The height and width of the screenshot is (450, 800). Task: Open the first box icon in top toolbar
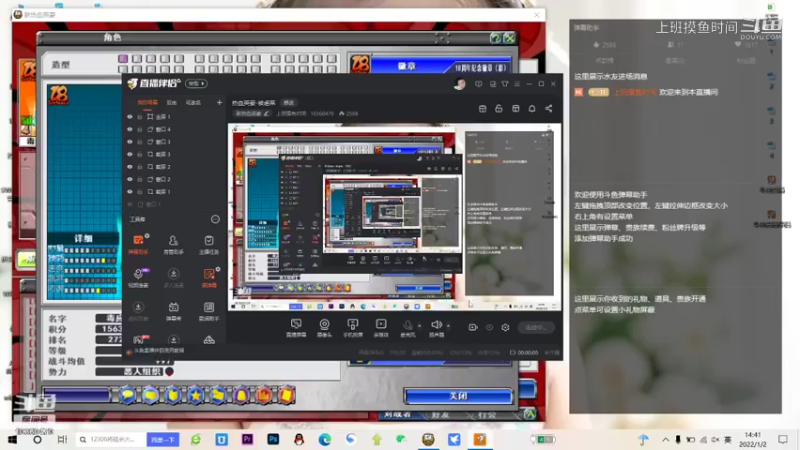click(x=482, y=108)
